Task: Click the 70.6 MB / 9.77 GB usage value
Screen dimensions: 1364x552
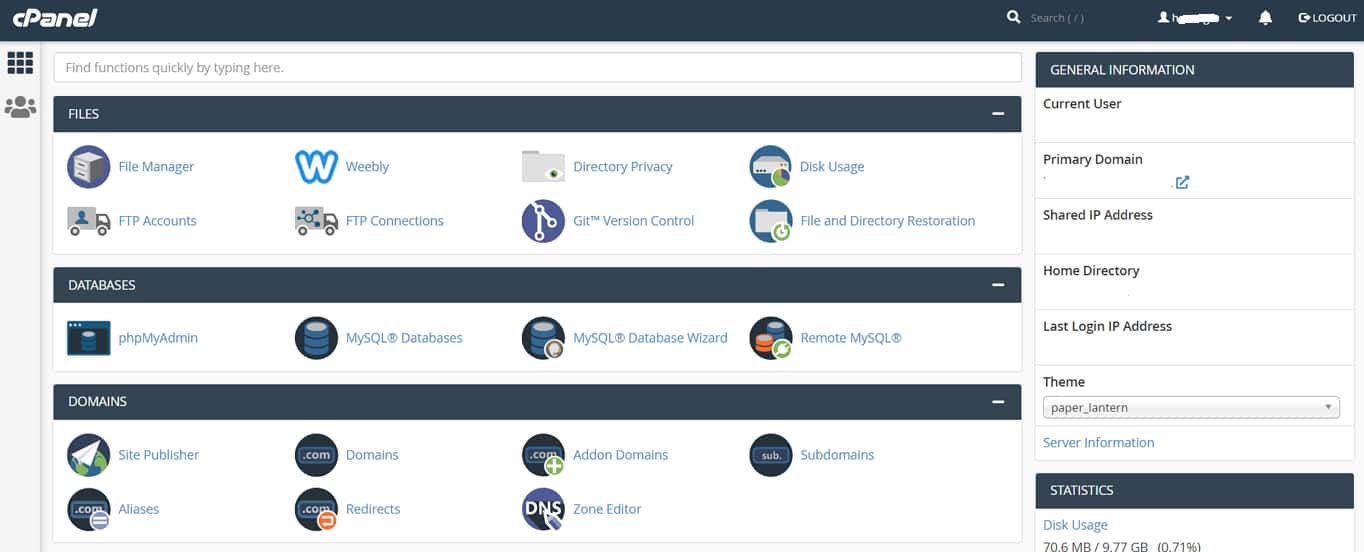Action: [1121, 546]
